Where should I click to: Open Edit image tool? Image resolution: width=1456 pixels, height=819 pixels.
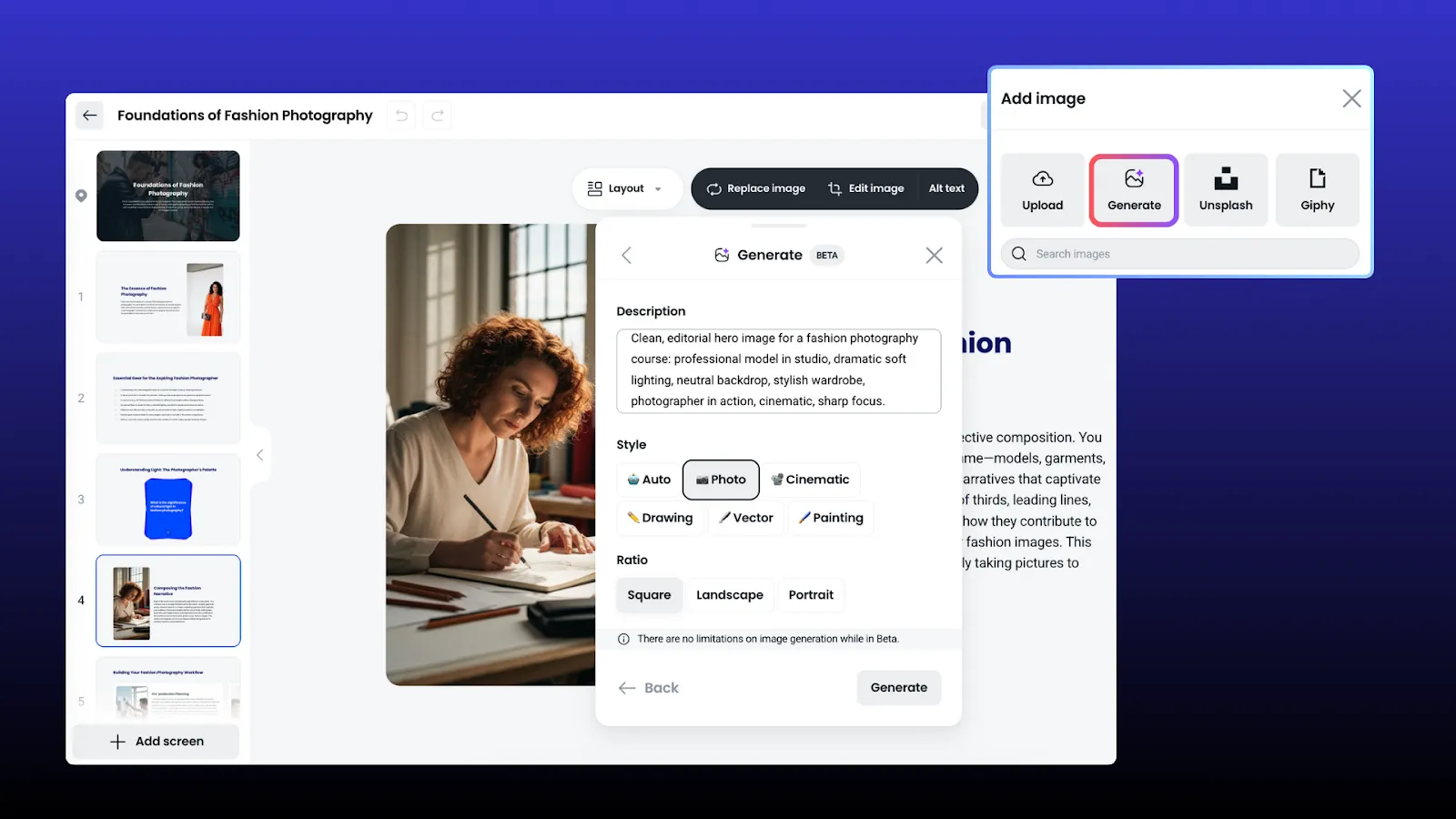(x=866, y=188)
